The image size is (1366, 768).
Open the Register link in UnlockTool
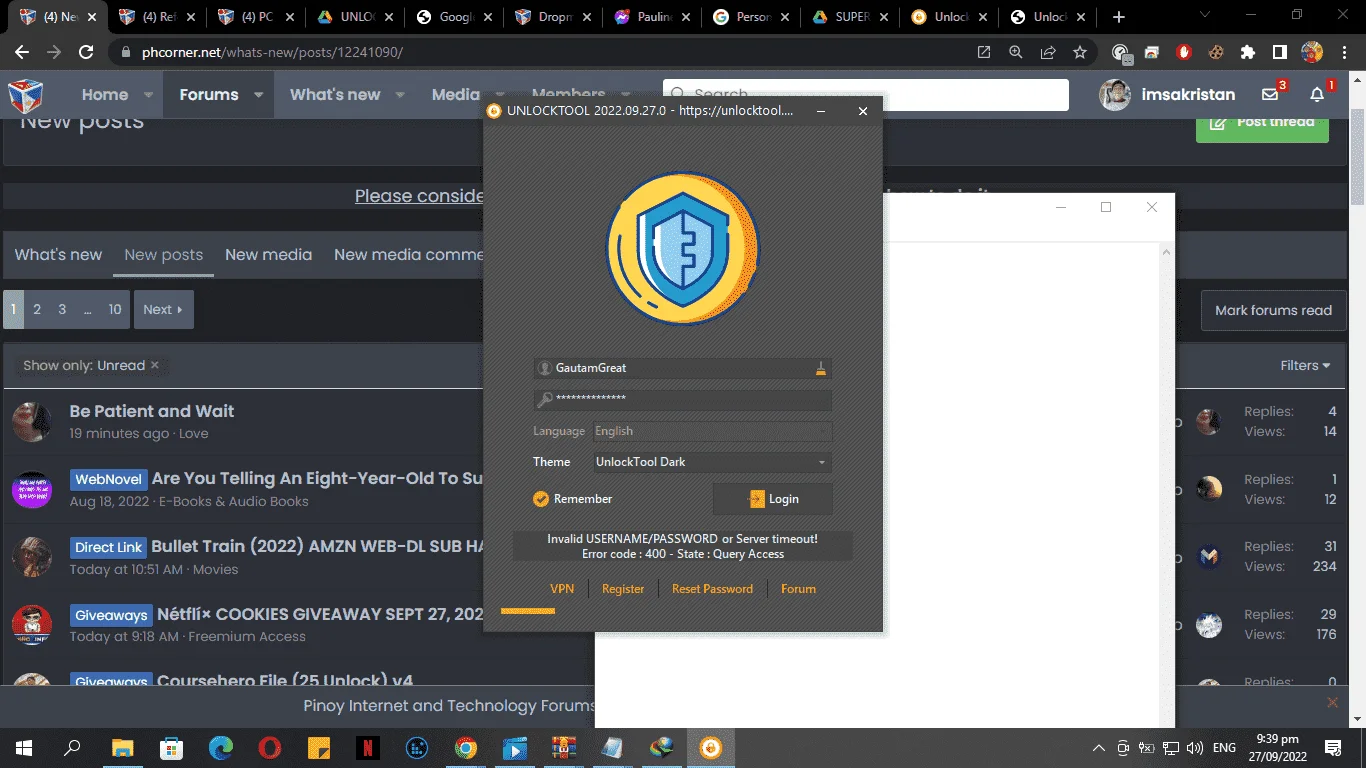coord(623,589)
